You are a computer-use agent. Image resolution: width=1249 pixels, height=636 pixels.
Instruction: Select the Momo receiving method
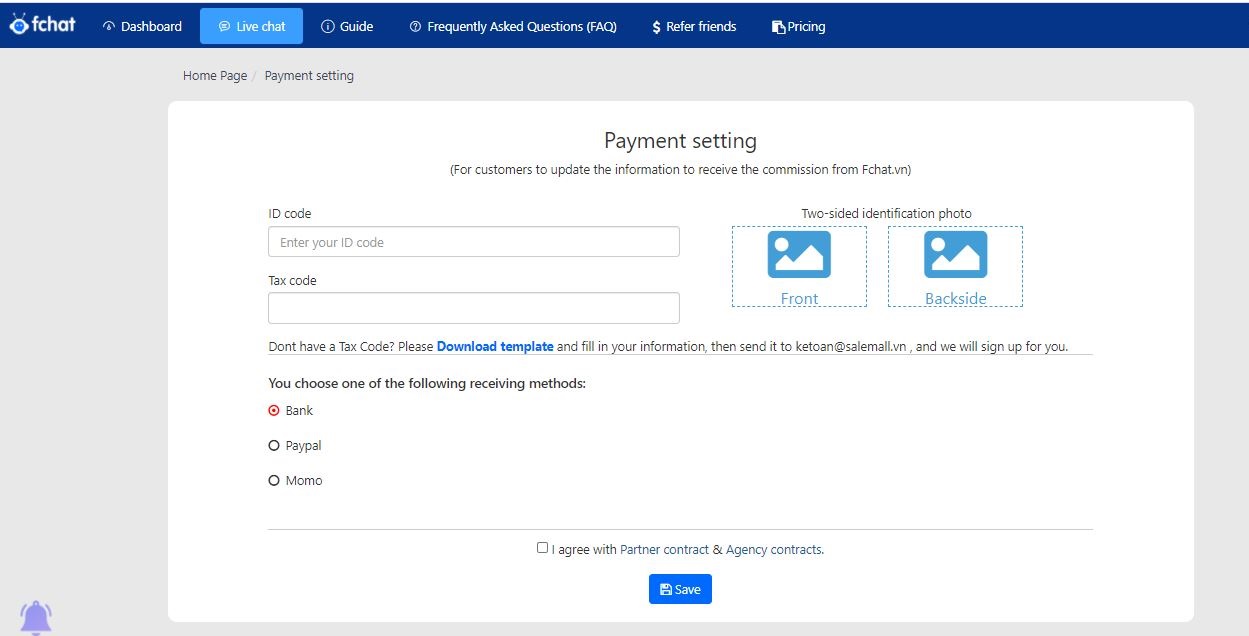274,481
